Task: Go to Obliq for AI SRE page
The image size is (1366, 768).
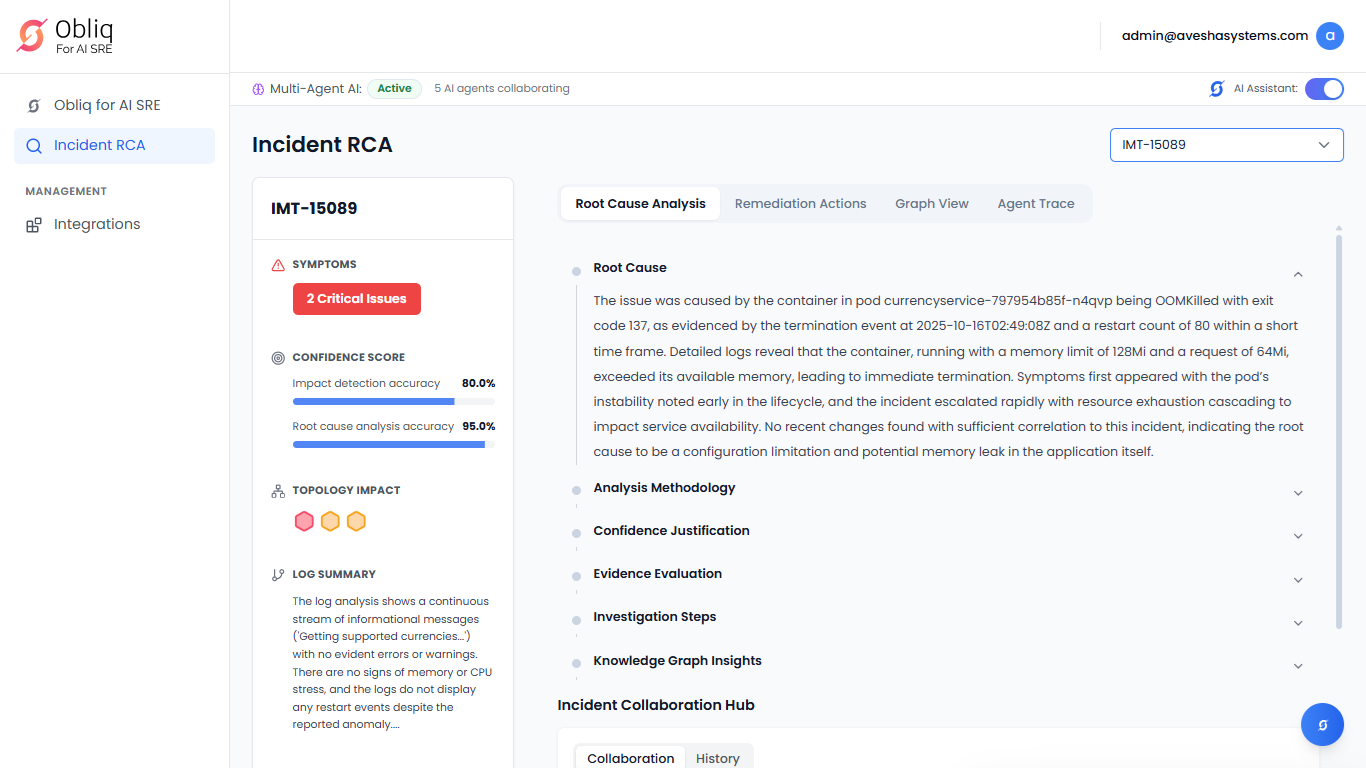Action: click(106, 105)
